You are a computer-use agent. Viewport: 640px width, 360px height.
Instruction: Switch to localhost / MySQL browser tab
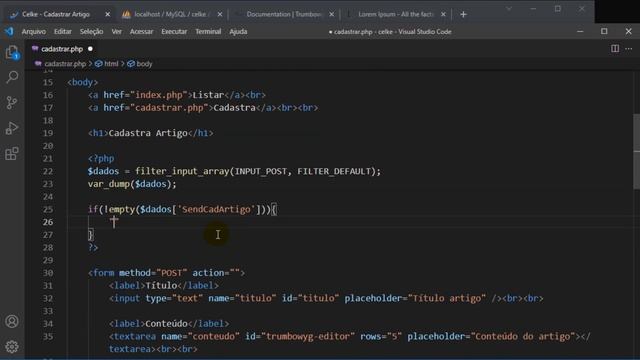[171, 14]
